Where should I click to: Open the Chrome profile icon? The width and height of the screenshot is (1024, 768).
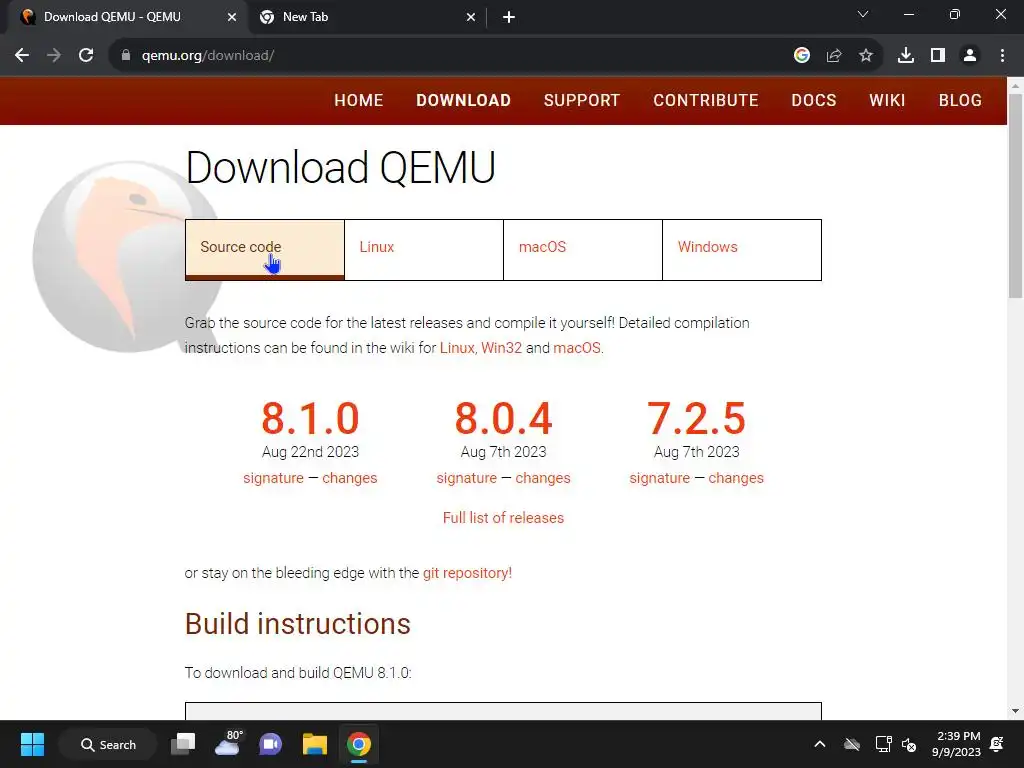970,56
